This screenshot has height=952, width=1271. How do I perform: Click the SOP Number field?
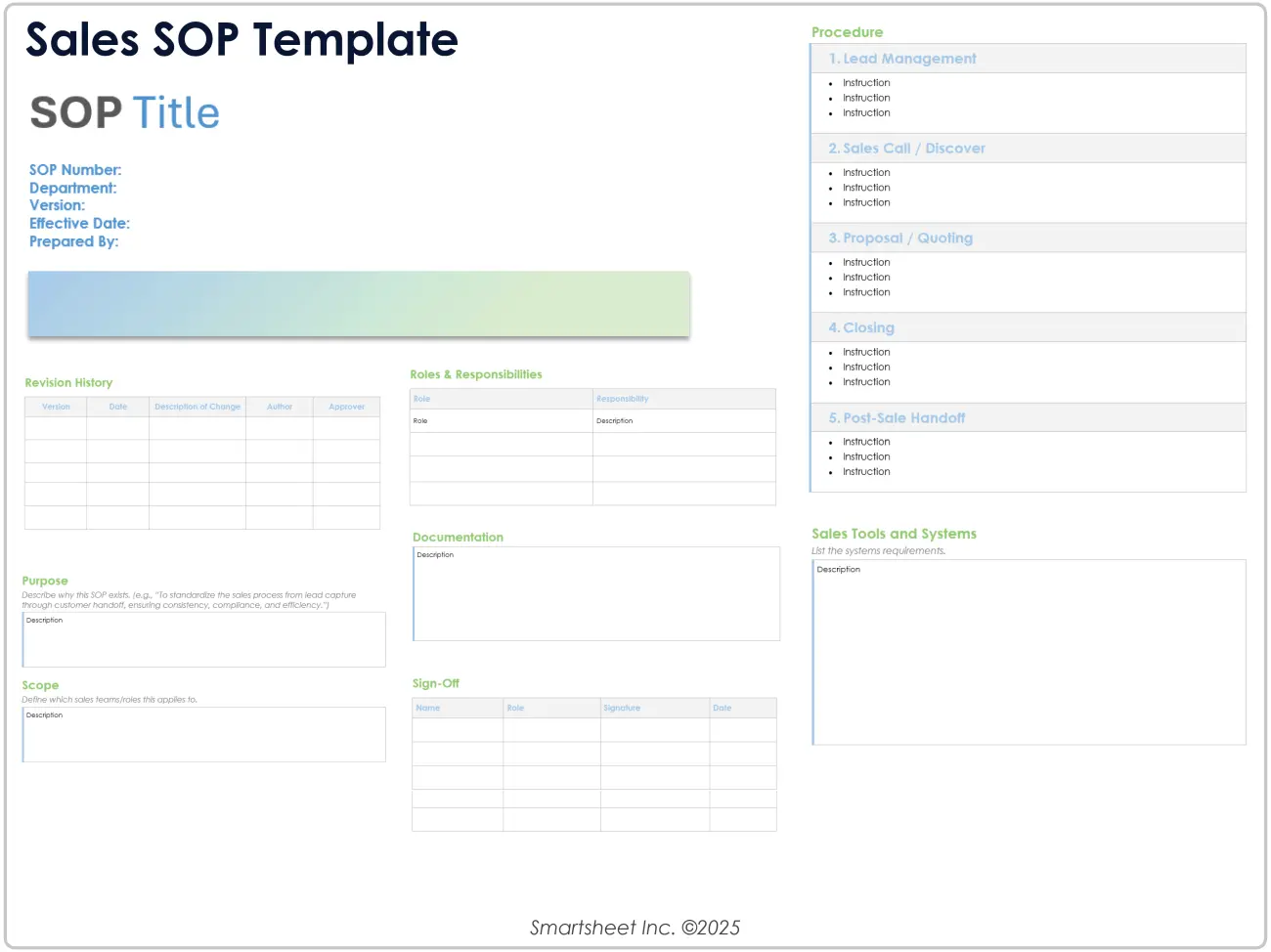coord(75,169)
